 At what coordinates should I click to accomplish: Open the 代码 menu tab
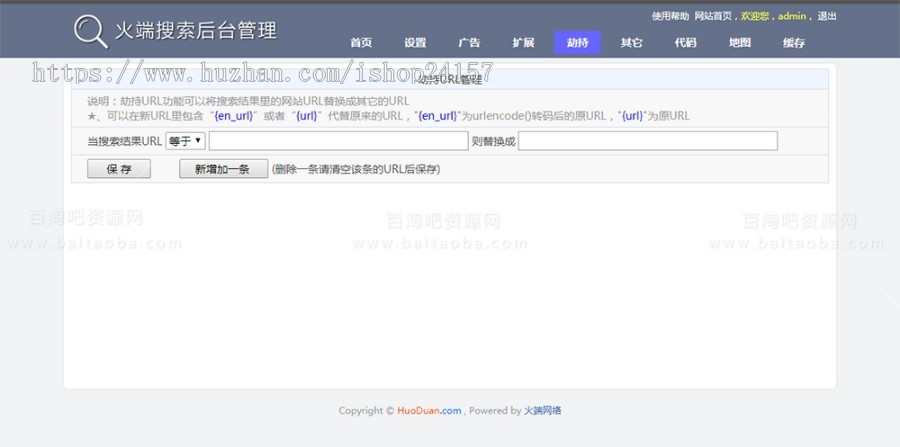[685, 42]
